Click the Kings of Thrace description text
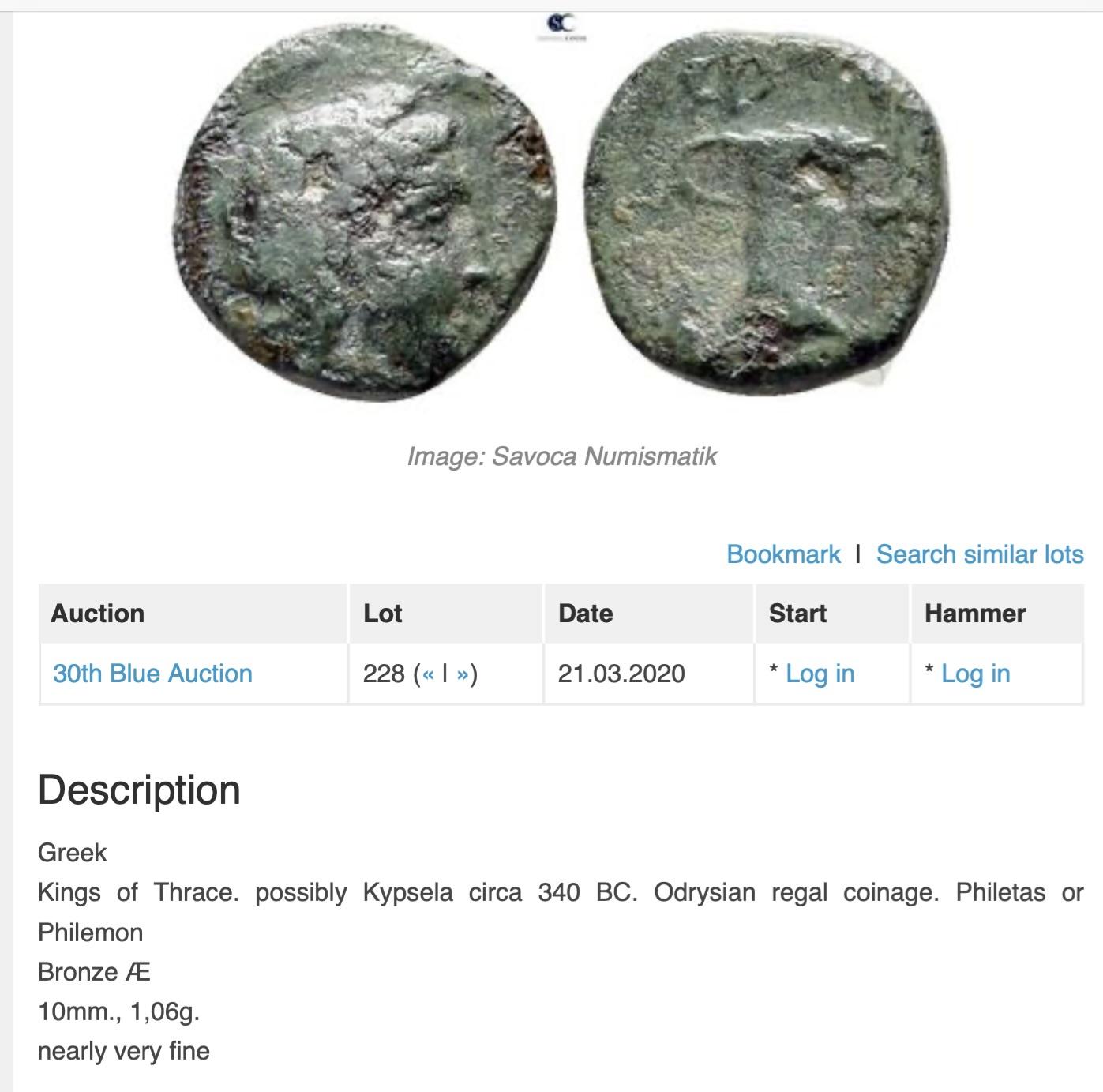The image size is (1103, 1092). coord(561,912)
